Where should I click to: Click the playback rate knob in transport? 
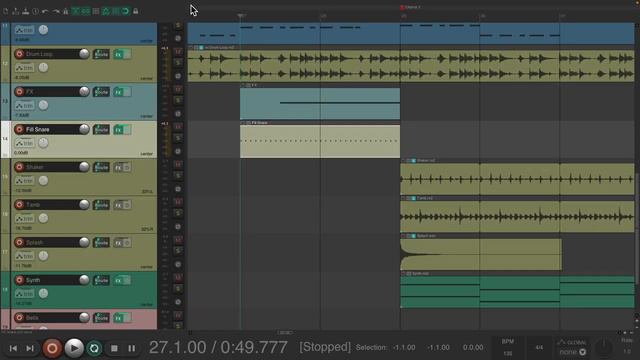pyautogui.click(x=603, y=348)
